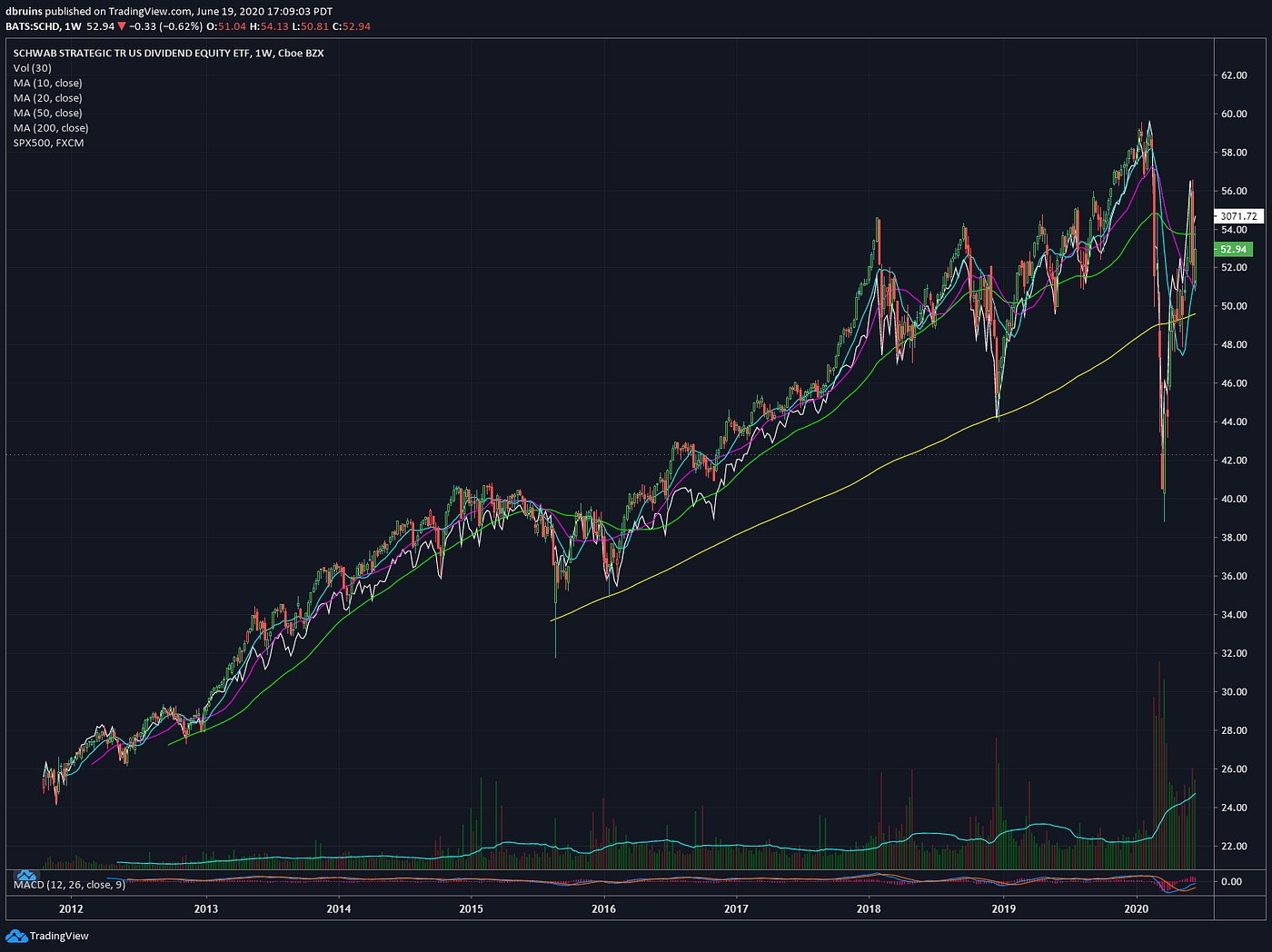Select the MA (200, close) indicator label

(51, 128)
